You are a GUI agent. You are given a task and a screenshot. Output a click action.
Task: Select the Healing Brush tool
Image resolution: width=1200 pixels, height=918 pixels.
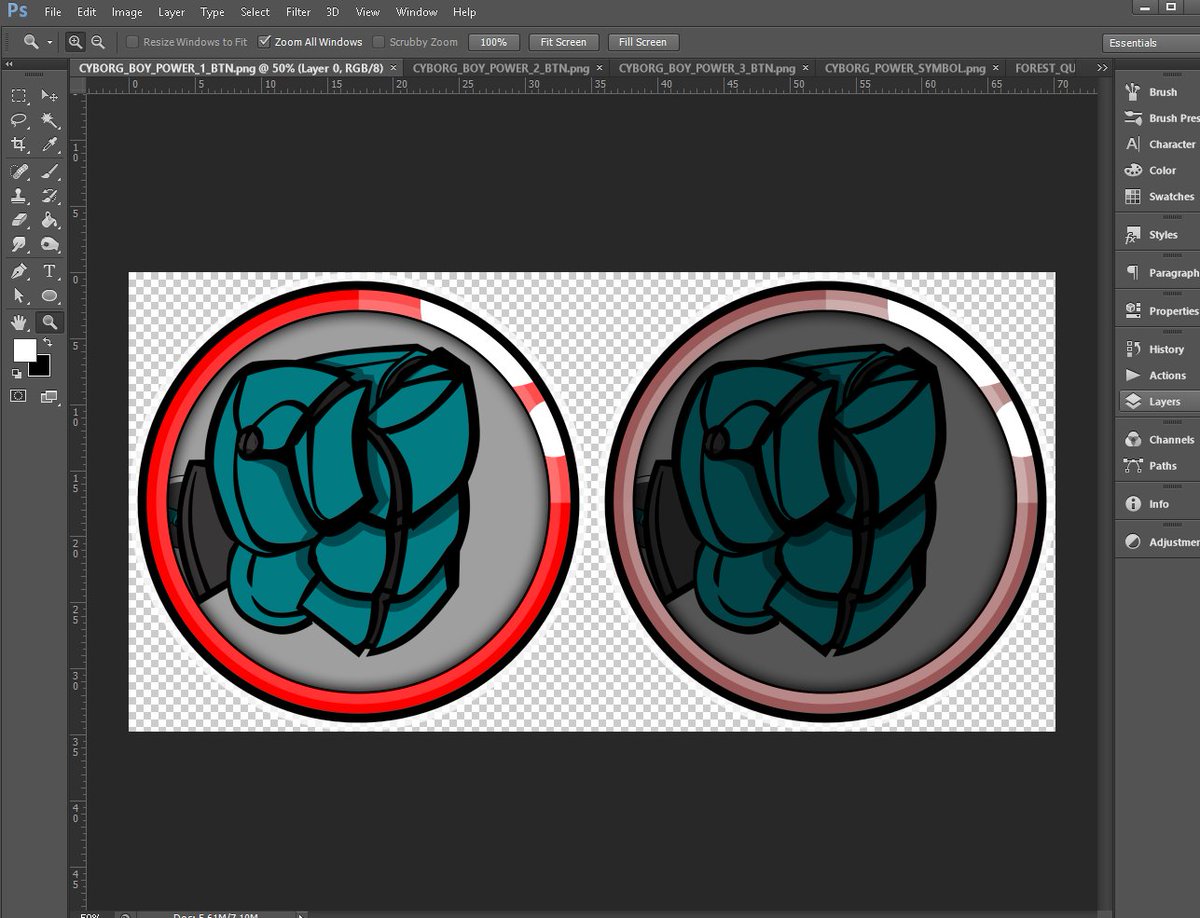click(19, 172)
